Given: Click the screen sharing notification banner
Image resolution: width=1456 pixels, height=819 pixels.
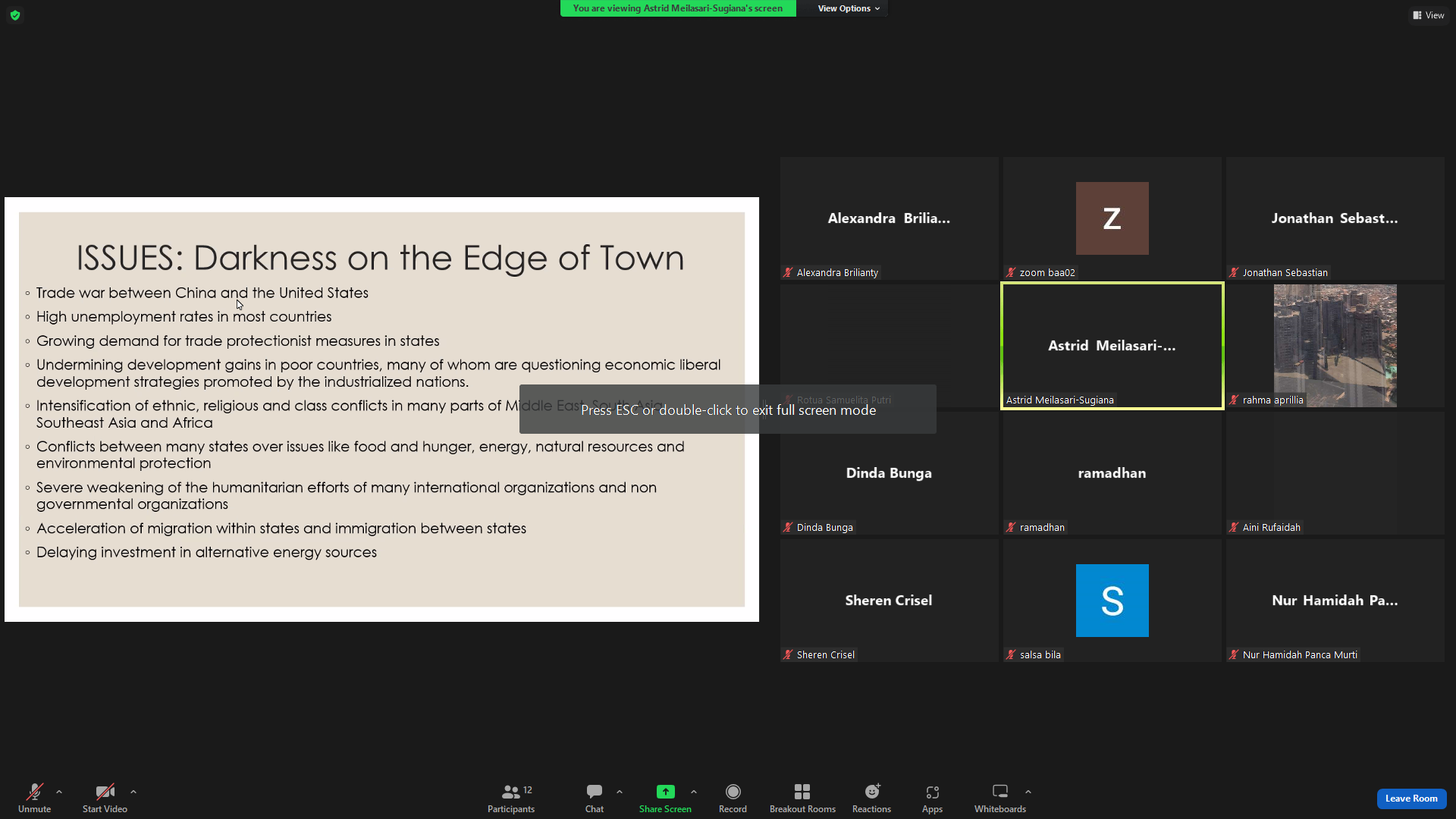Looking at the screenshot, I should click(x=678, y=8).
